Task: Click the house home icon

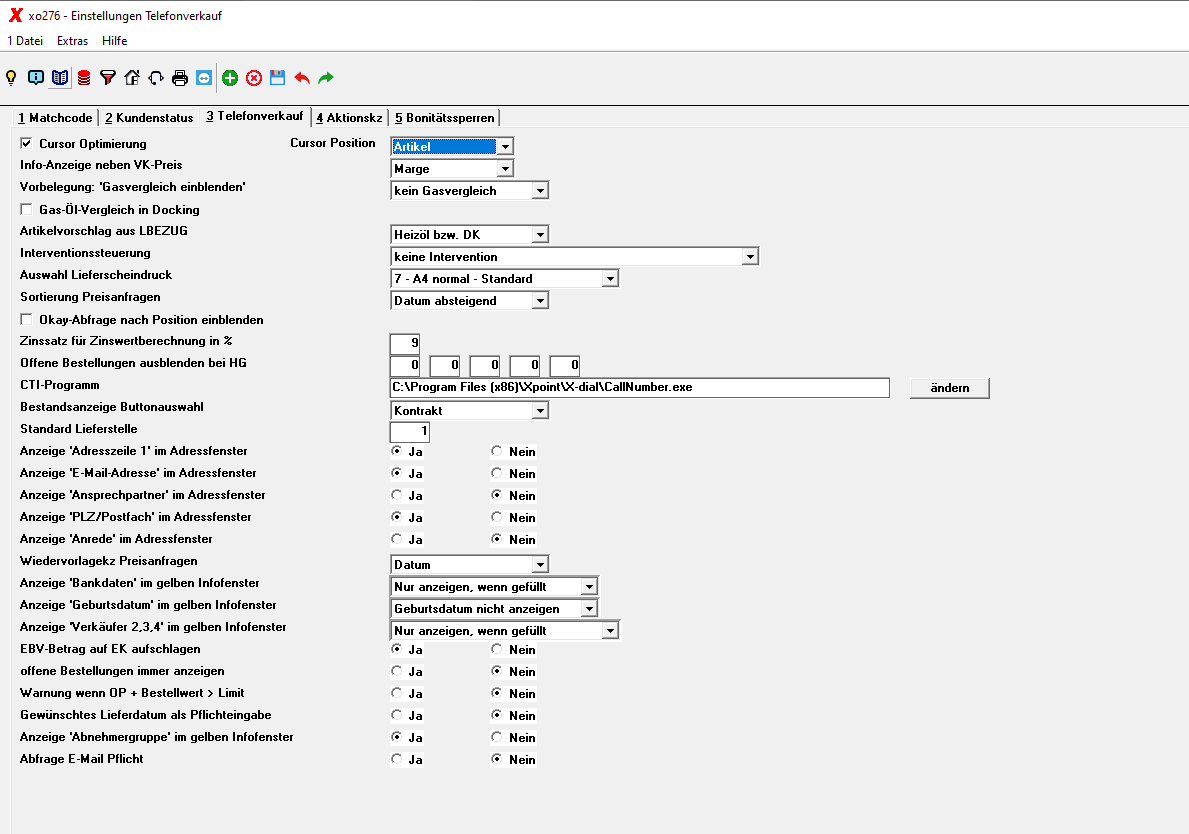Action: pos(132,77)
